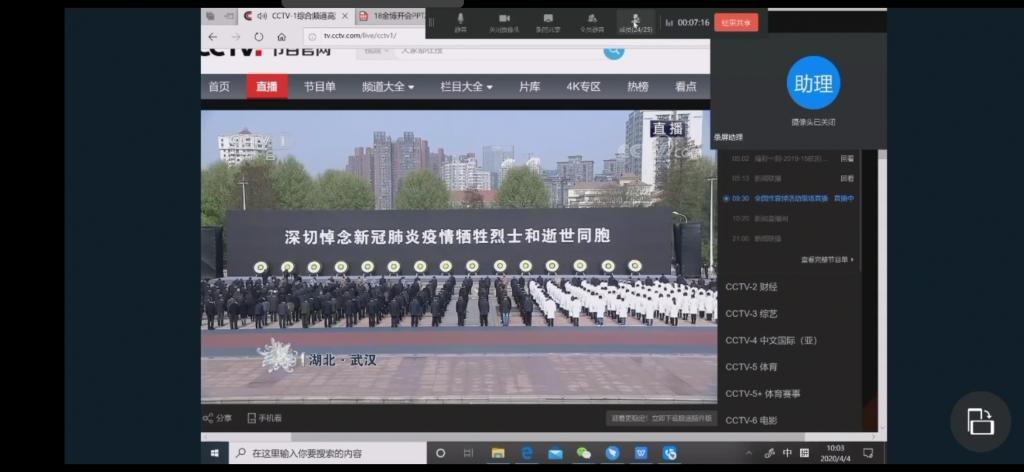Image resolution: width=1024 pixels, height=472 pixels.
Task: Click the blue search icon on CCTV site
Action: 613,50
